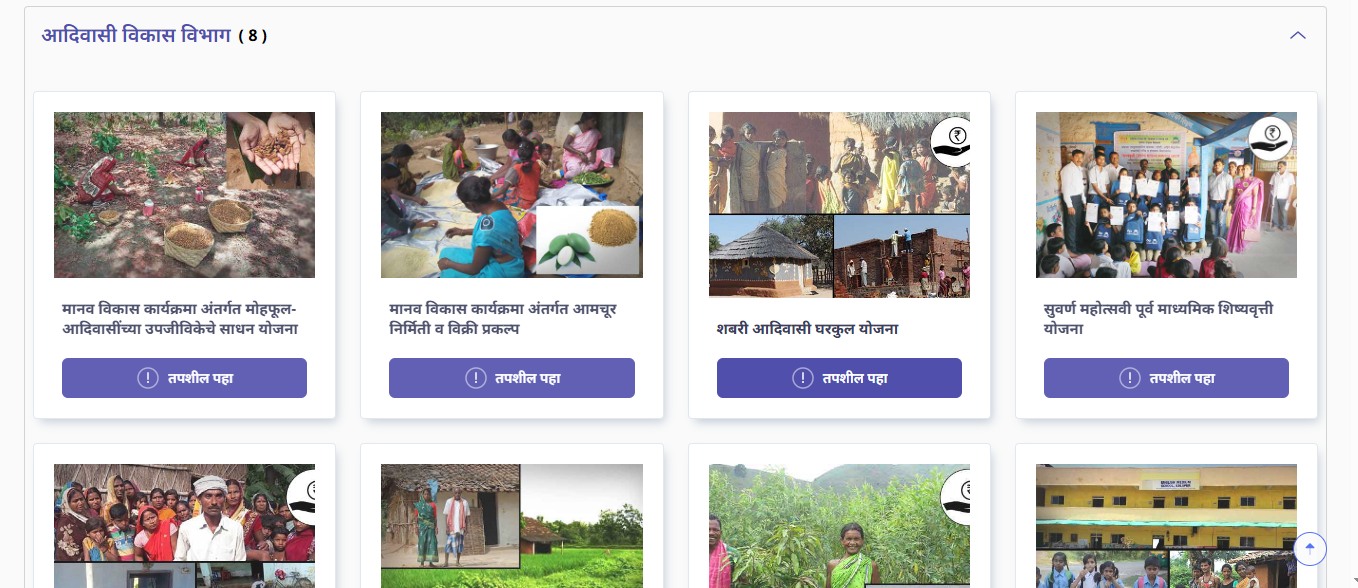Collapse the आदिवासी विकास विभाग section
Viewport: 1358px width, 588px height.
pyautogui.click(x=1298, y=36)
